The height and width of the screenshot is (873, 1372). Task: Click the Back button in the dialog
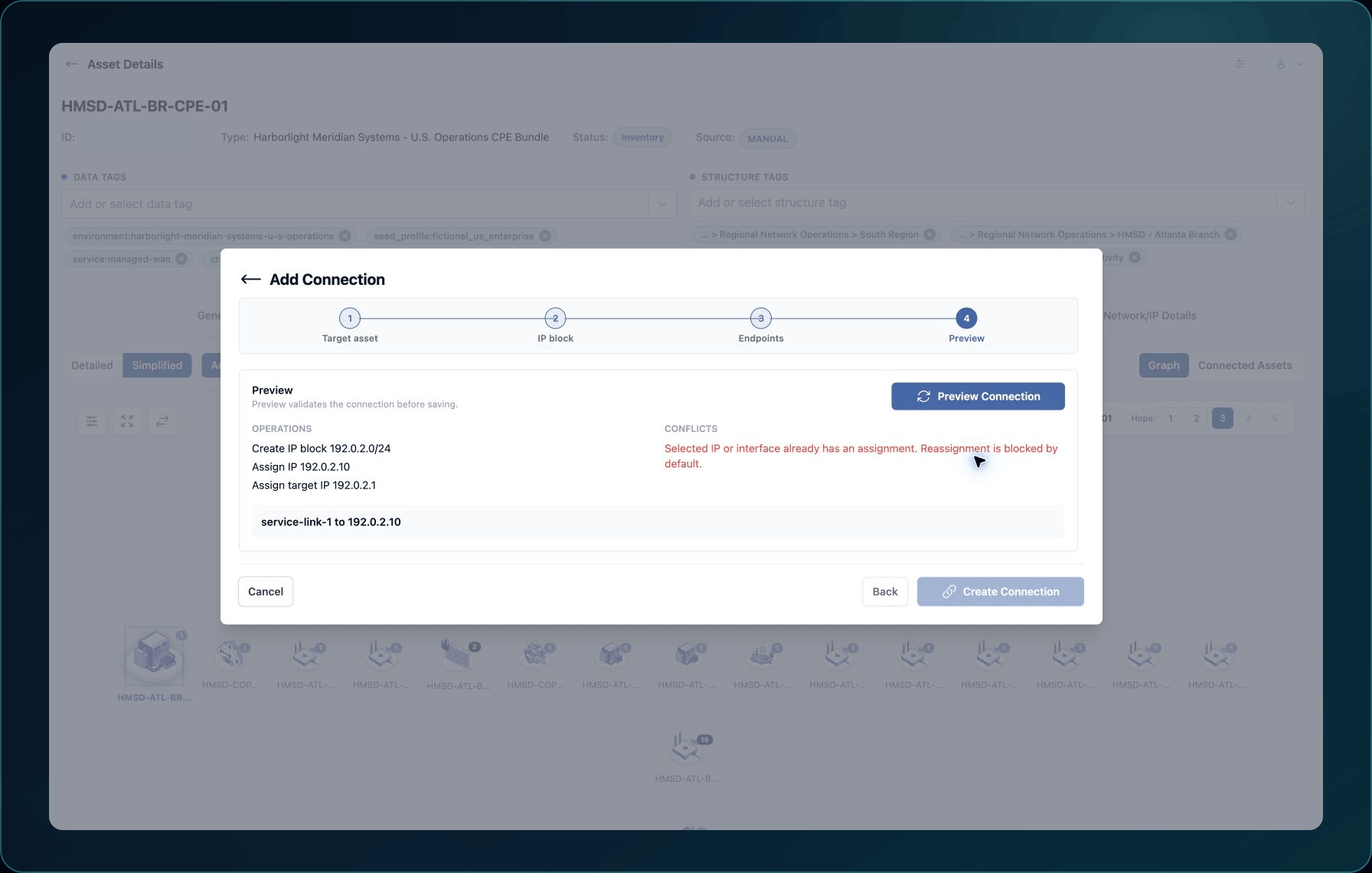tap(885, 591)
